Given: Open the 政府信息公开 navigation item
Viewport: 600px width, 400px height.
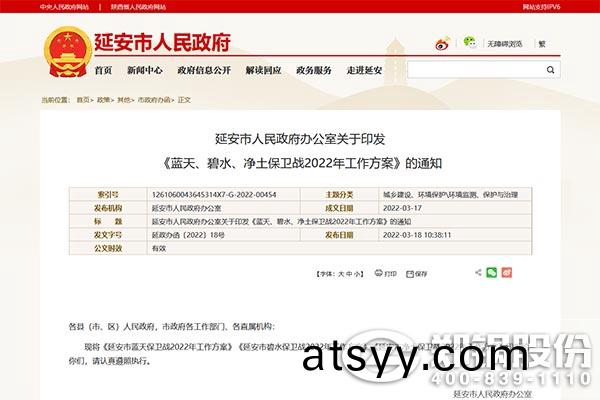Looking at the screenshot, I should pyautogui.click(x=204, y=70).
